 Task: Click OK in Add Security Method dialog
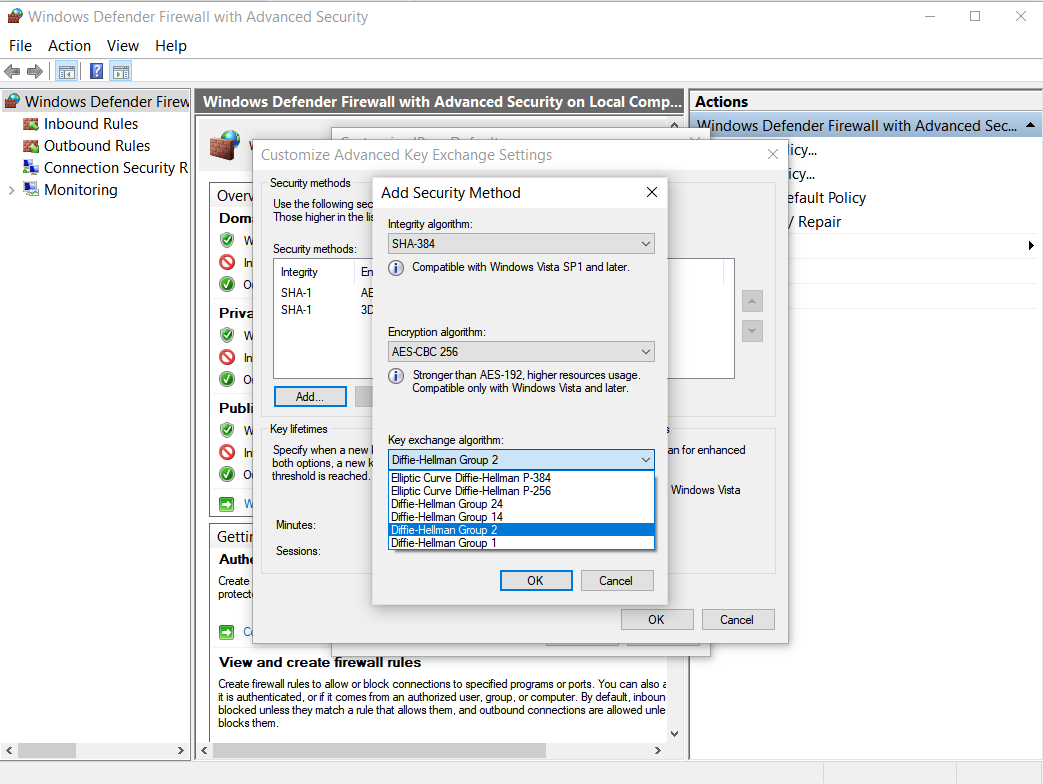pyautogui.click(x=535, y=581)
